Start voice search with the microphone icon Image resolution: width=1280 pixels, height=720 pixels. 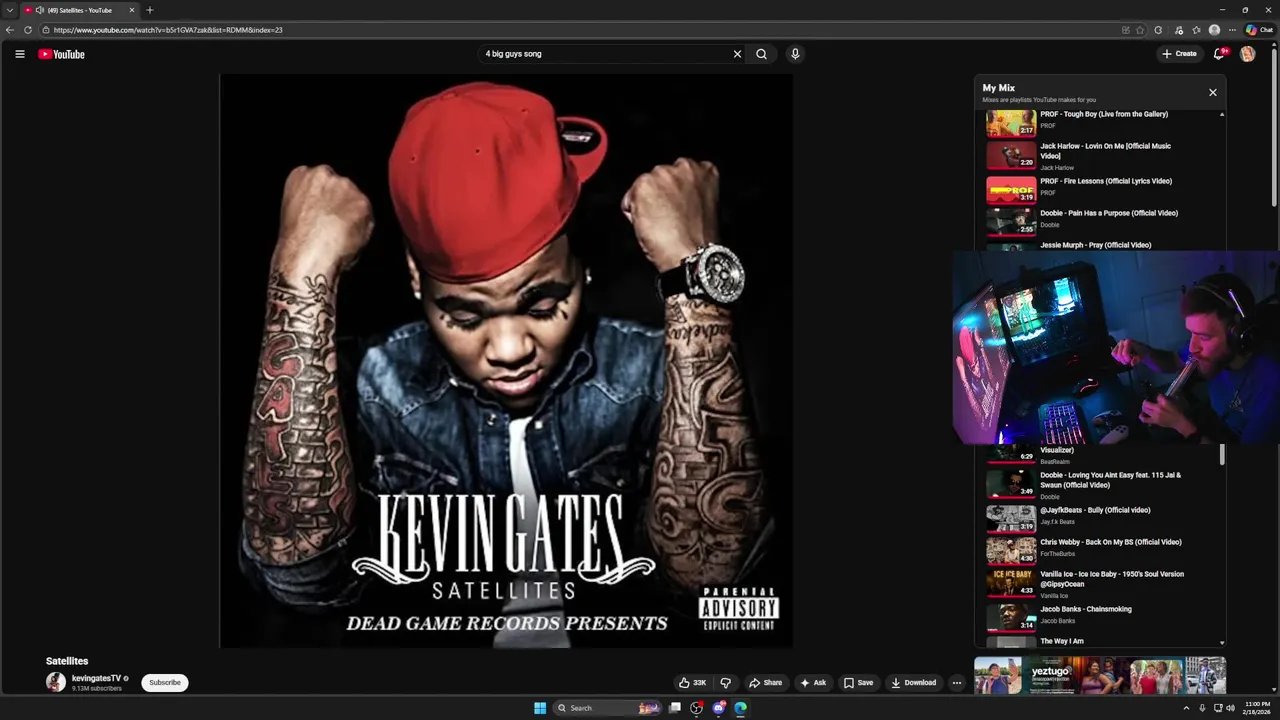[x=795, y=54]
